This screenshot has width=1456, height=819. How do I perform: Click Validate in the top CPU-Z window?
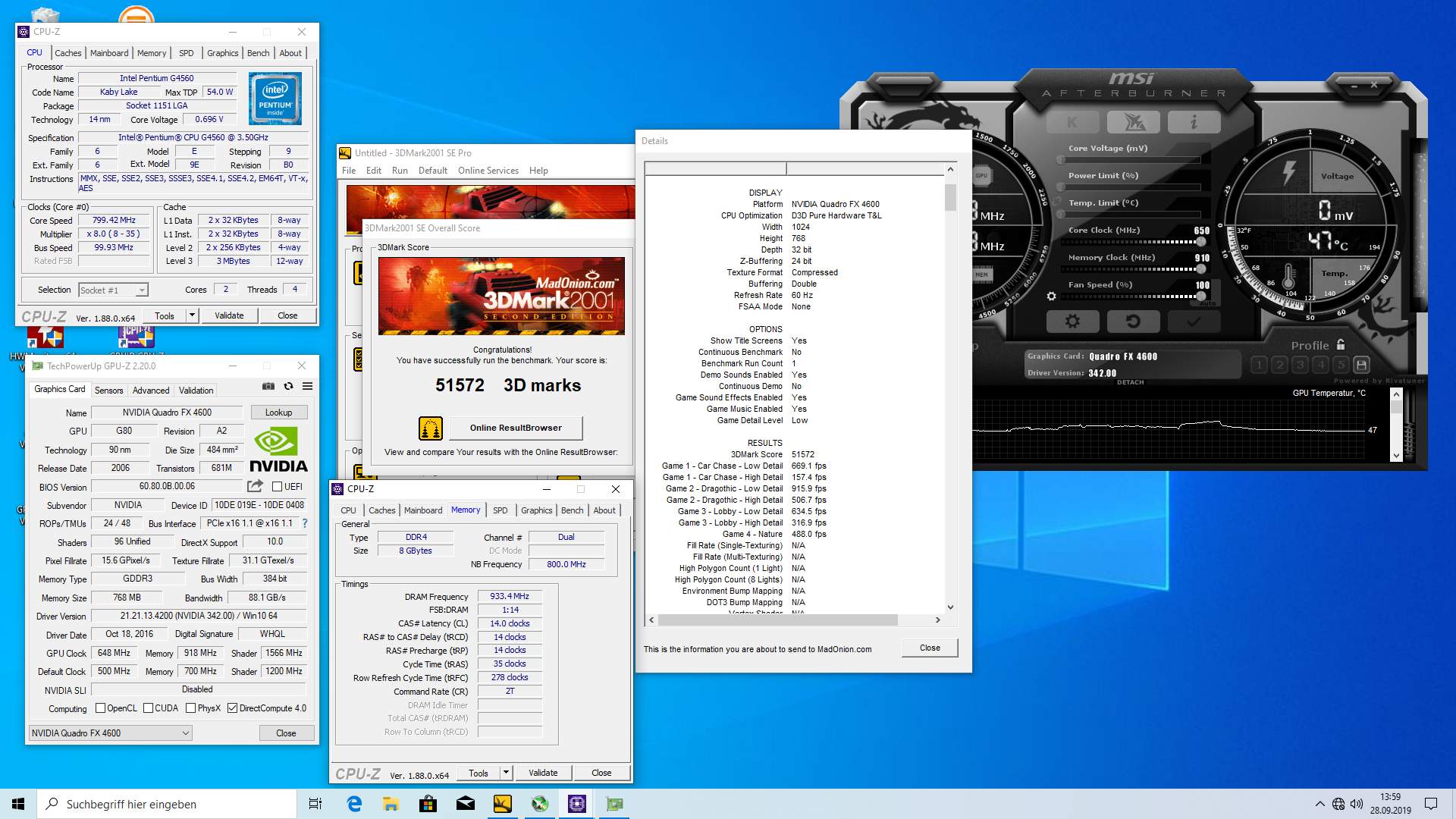(229, 315)
